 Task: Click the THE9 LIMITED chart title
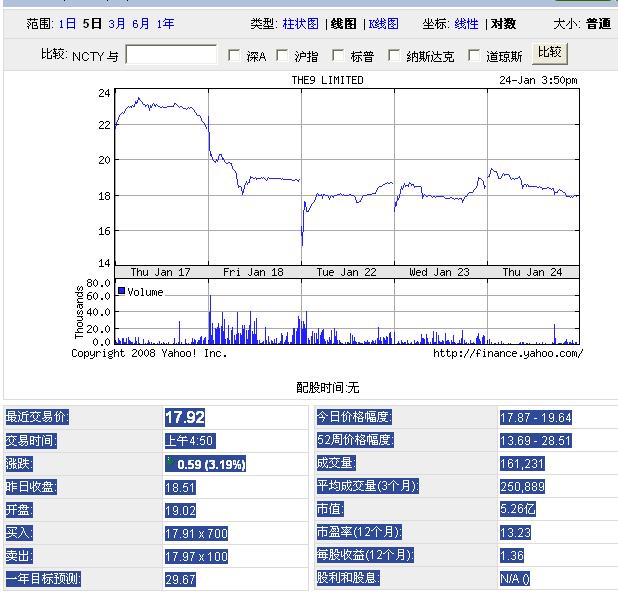tap(328, 80)
